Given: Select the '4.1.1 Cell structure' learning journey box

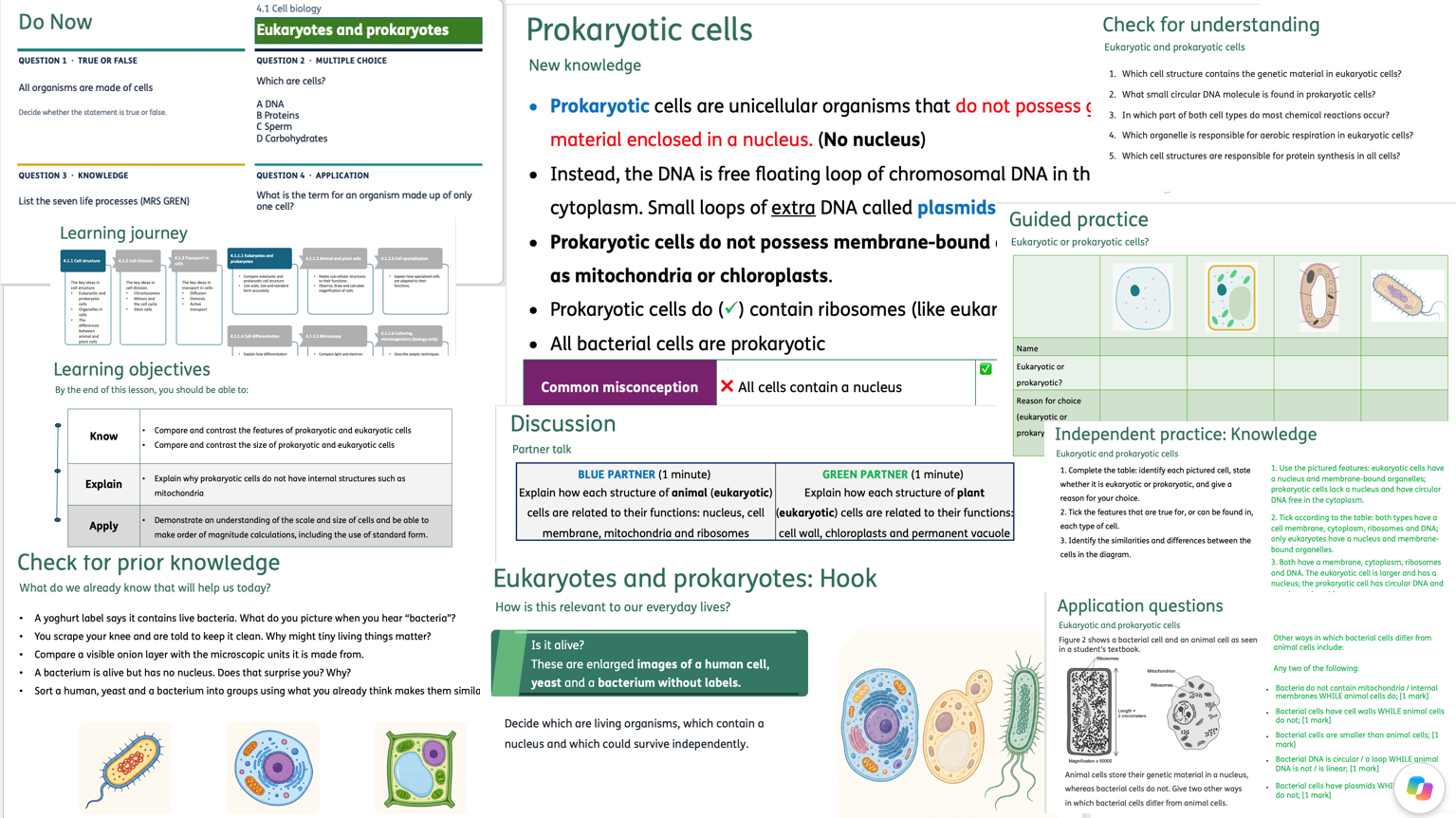Looking at the screenshot, I should (x=83, y=260).
